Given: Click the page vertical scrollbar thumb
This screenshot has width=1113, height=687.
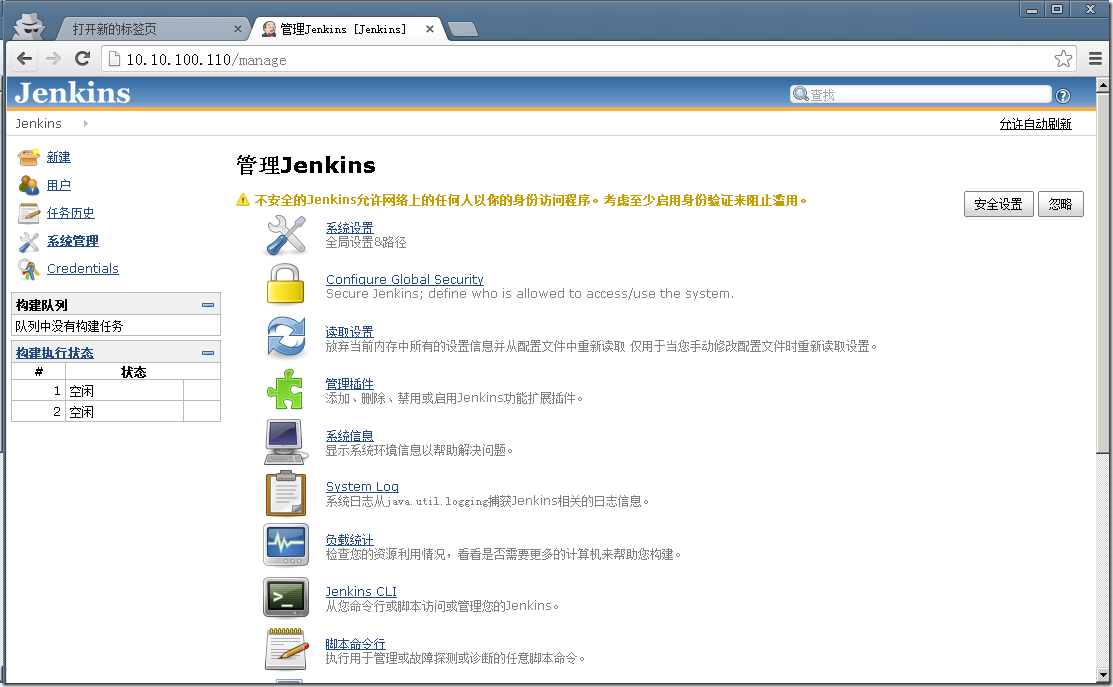Looking at the screenshot, I should (1102, 273).
